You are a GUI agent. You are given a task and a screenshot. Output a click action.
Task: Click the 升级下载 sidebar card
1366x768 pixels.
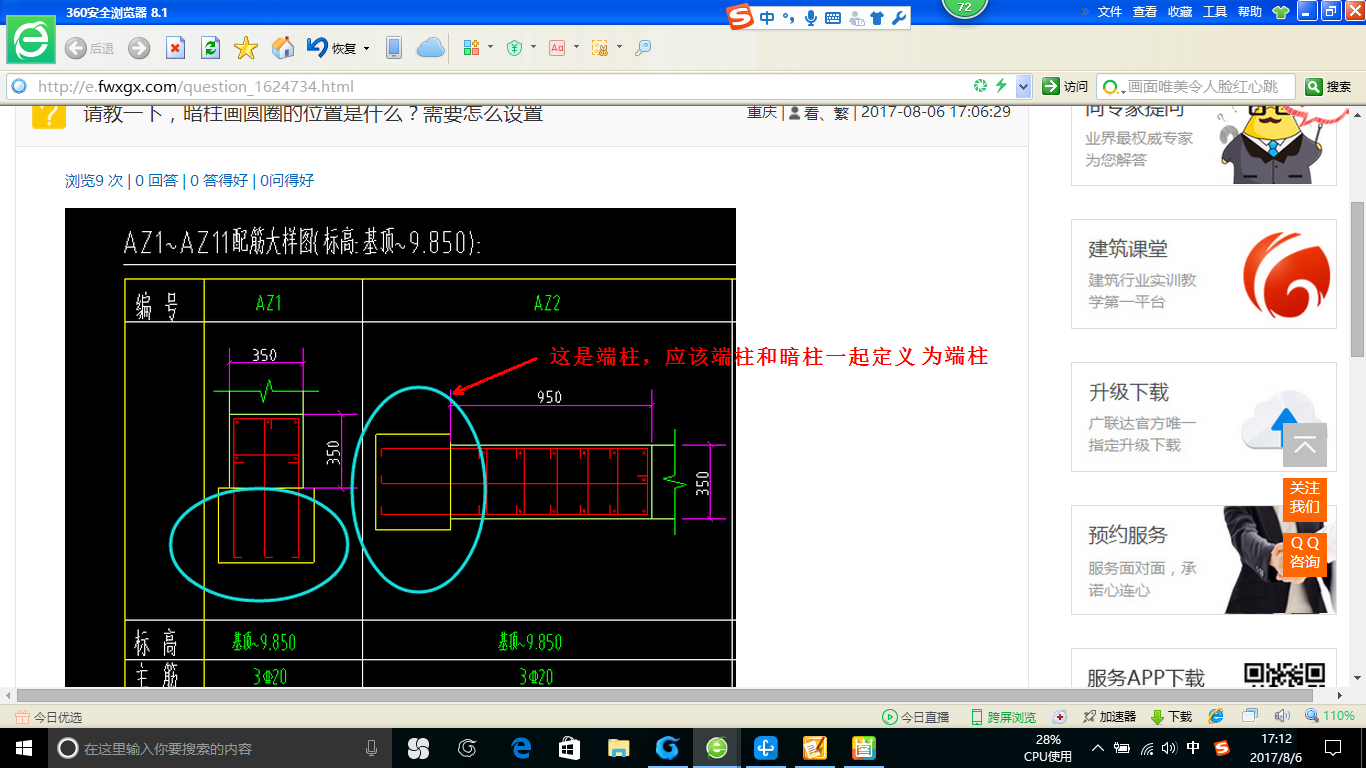[1204, 417]
